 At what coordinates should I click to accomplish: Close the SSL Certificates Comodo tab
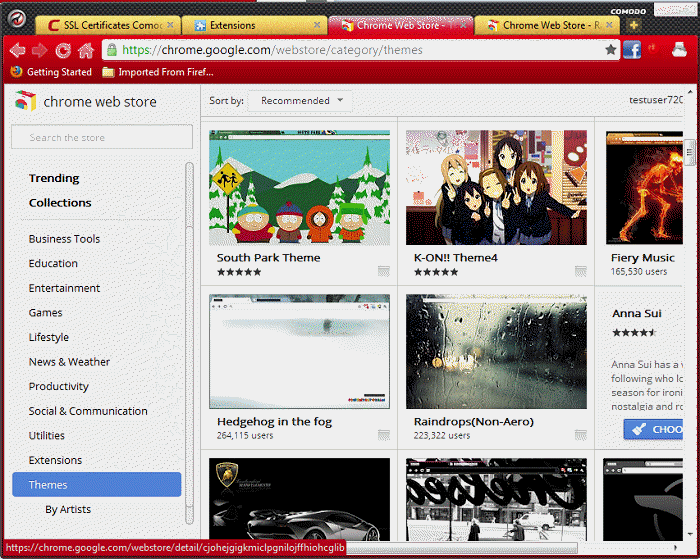point(171,25)
